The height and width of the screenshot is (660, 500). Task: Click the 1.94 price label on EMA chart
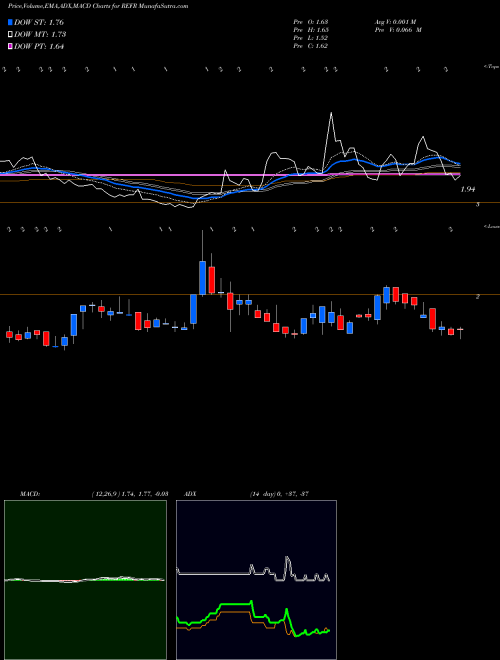(x=468, y=189)
